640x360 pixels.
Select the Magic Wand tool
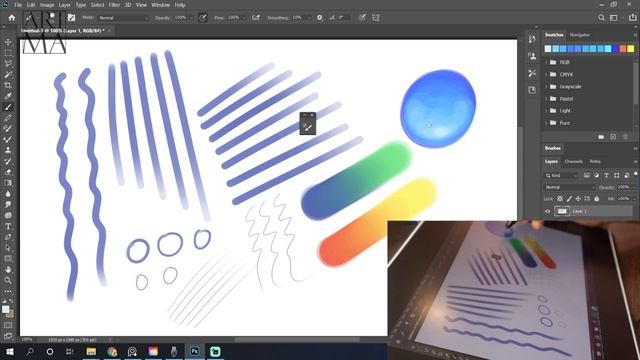(x=8, y=74)
